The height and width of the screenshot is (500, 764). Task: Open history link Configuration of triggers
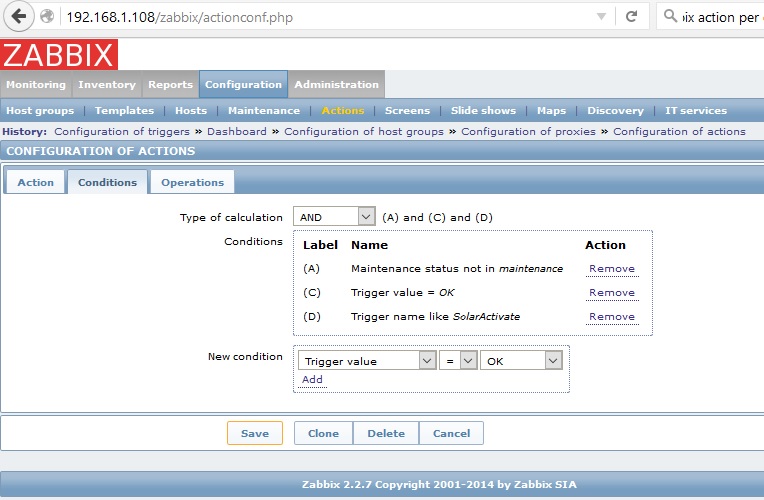coord(122,132)
